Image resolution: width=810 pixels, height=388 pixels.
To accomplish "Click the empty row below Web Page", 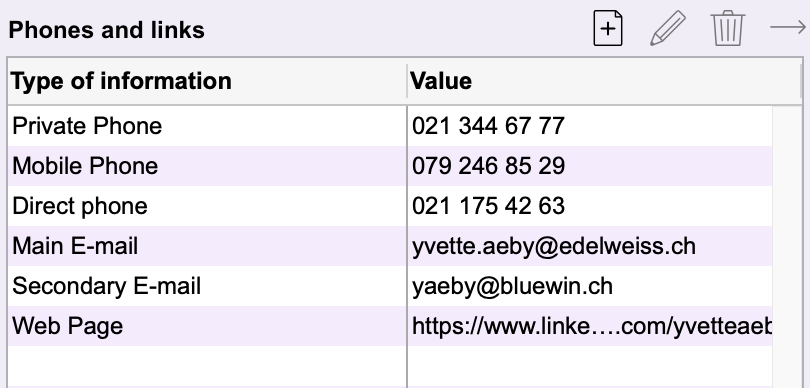I will pyautogui.click(x=390, y=366).
